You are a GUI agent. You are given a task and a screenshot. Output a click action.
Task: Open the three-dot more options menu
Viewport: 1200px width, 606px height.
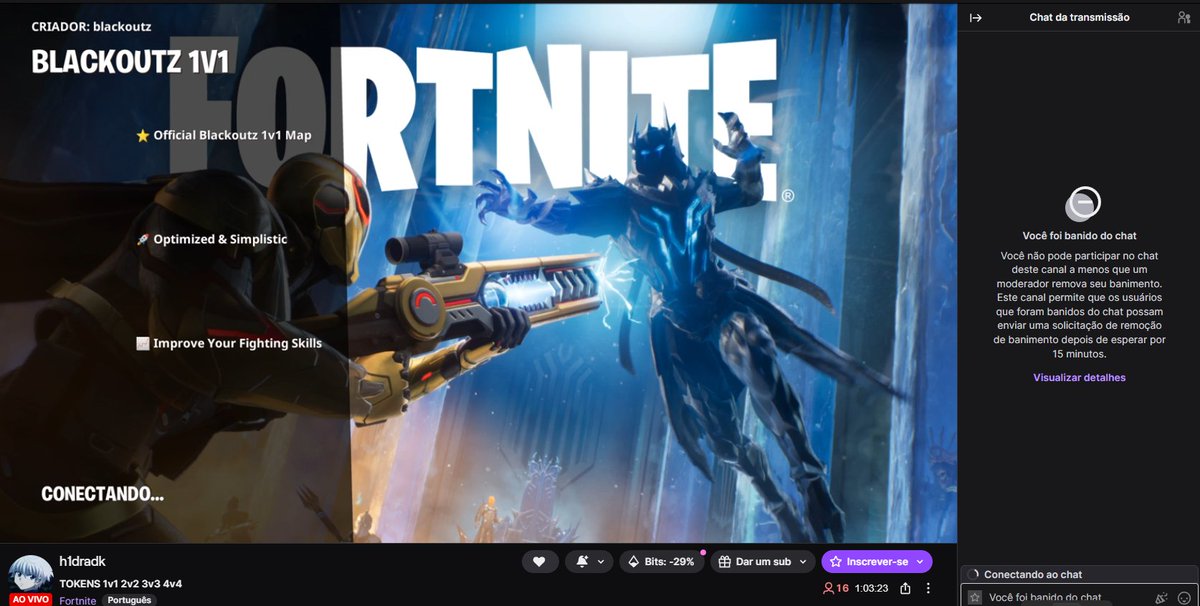(929, 588)
